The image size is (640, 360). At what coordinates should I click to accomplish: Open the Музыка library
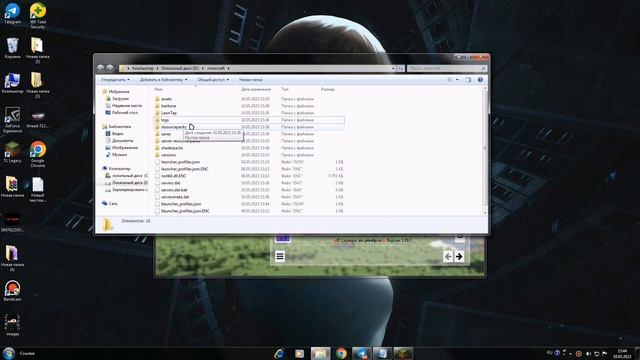click(116, 155)
